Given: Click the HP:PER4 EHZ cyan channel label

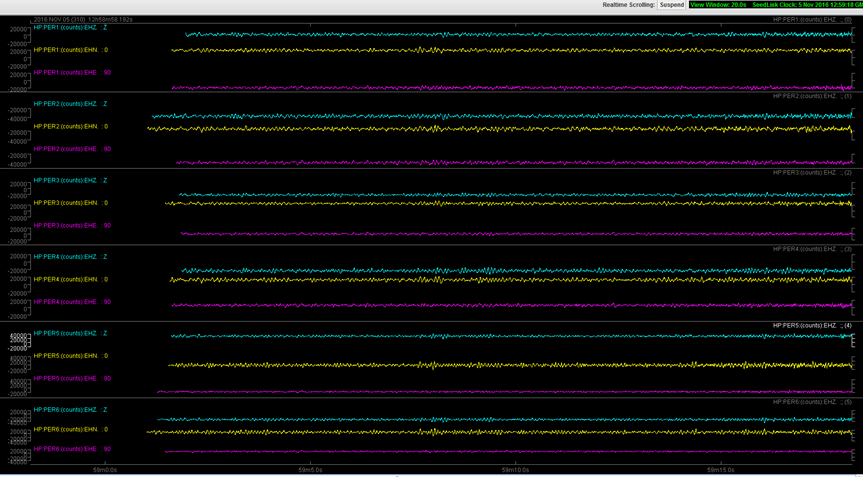Looking at the screenshot, I should (70, 256).
